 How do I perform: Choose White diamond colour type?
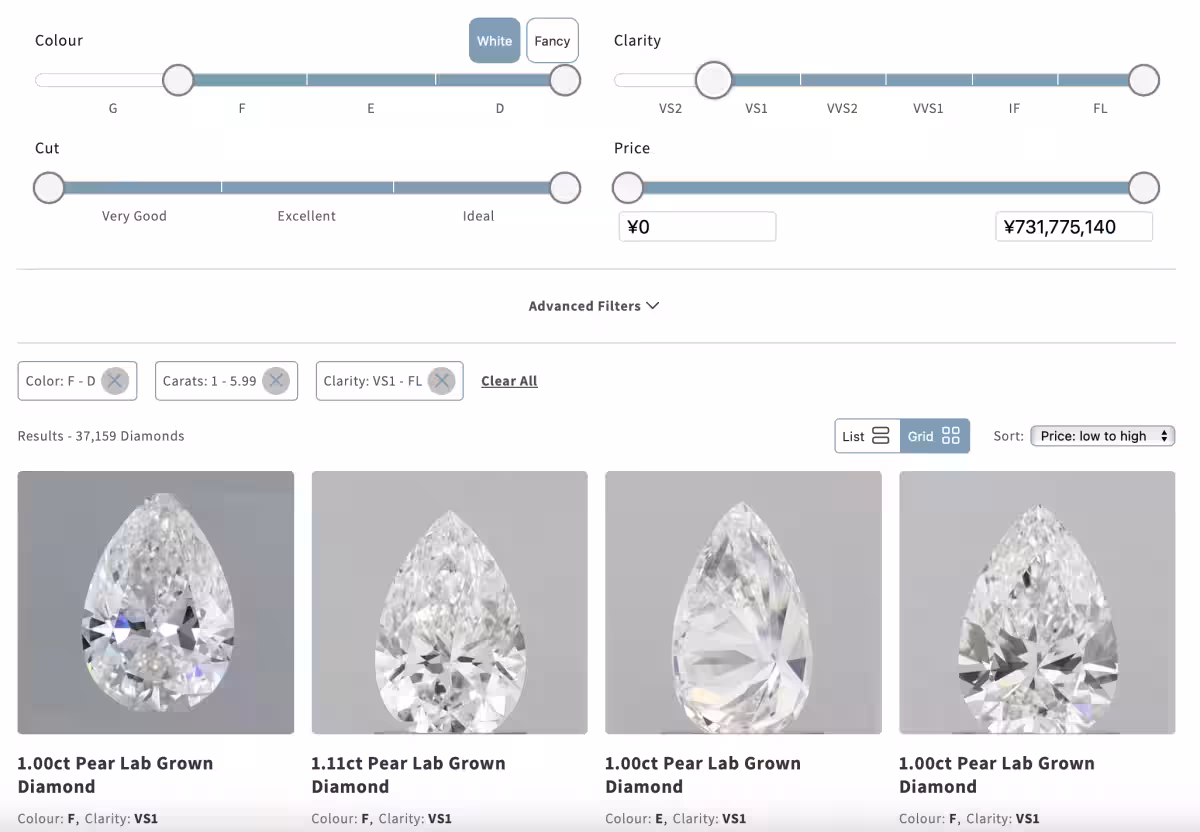coord(494,41)
